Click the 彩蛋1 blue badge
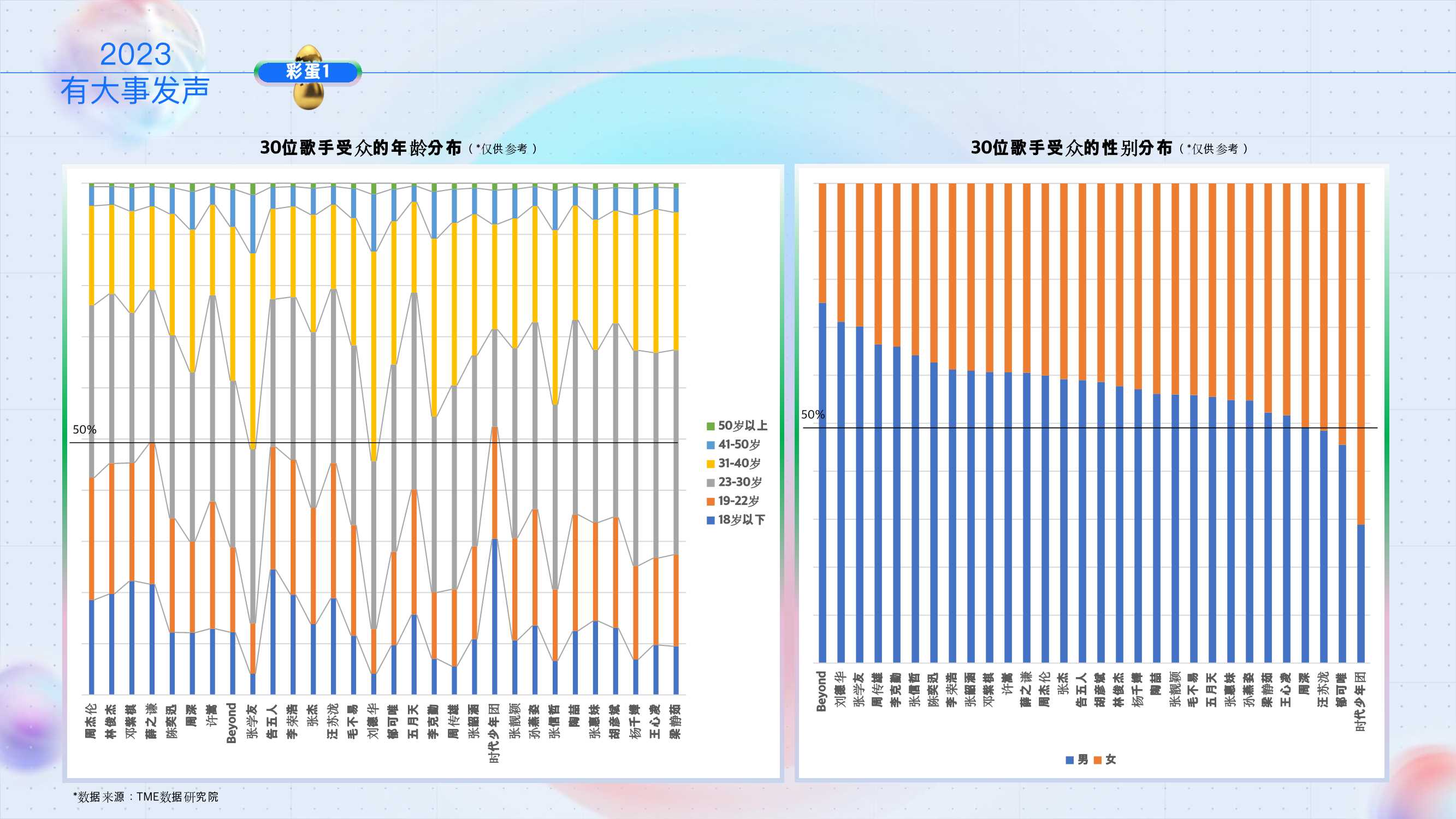 [x=307, y=72]
